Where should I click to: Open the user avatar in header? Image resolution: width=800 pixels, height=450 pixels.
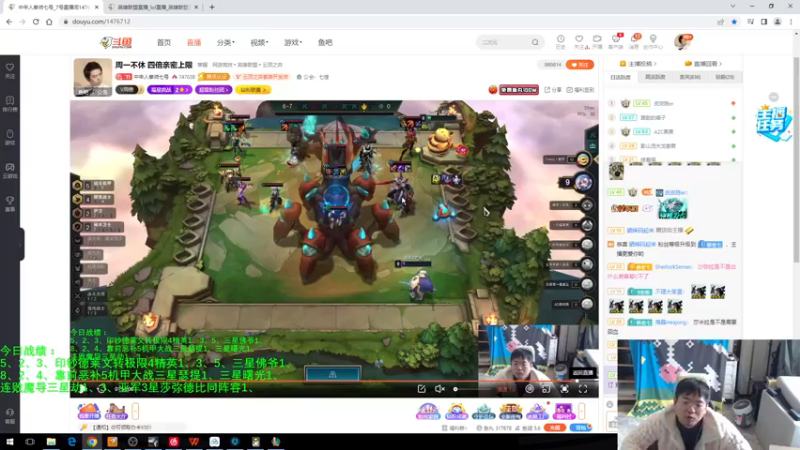682,42
